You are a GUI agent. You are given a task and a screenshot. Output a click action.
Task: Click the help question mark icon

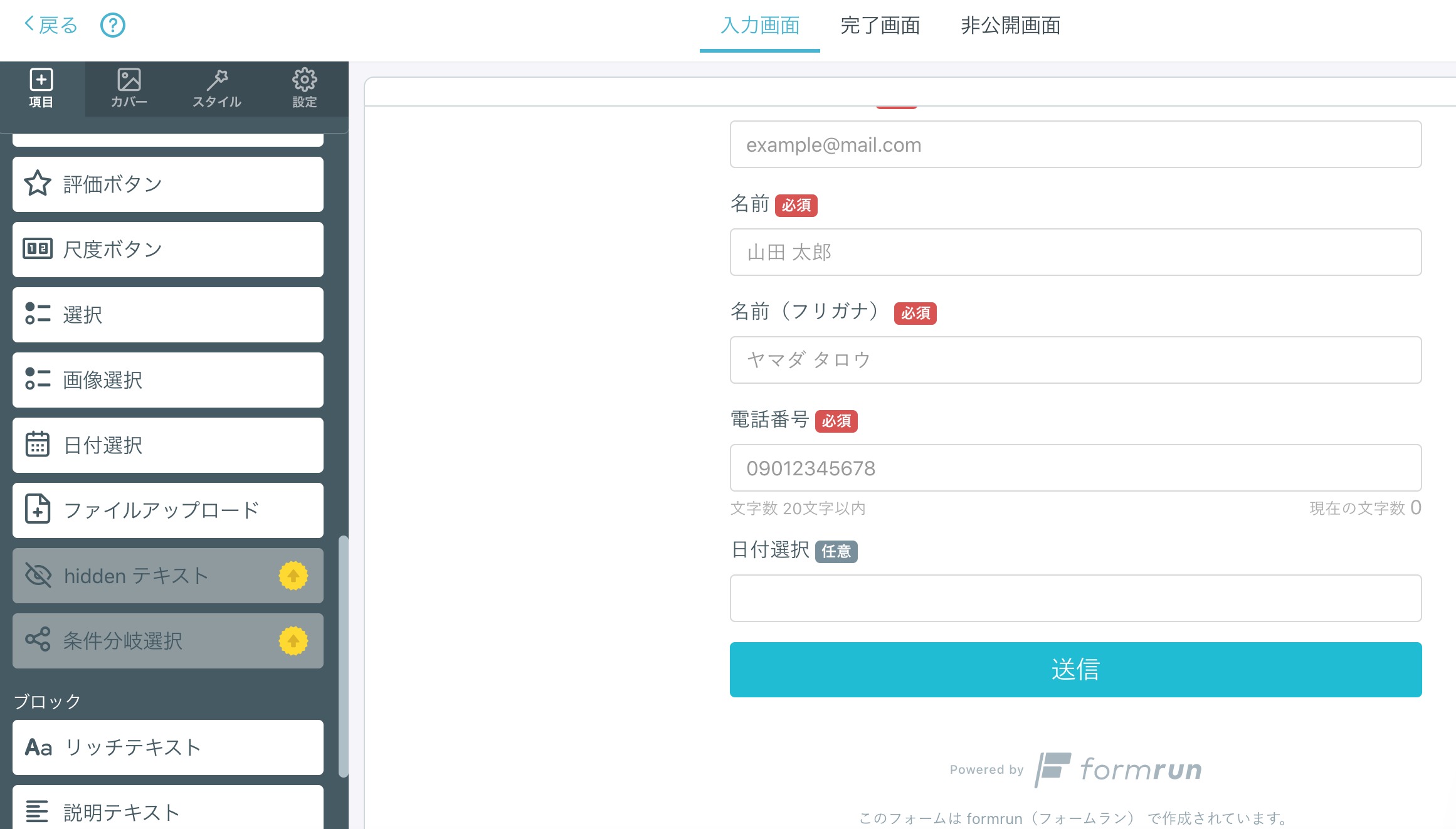pyautogui.click(x=113, y=25)
